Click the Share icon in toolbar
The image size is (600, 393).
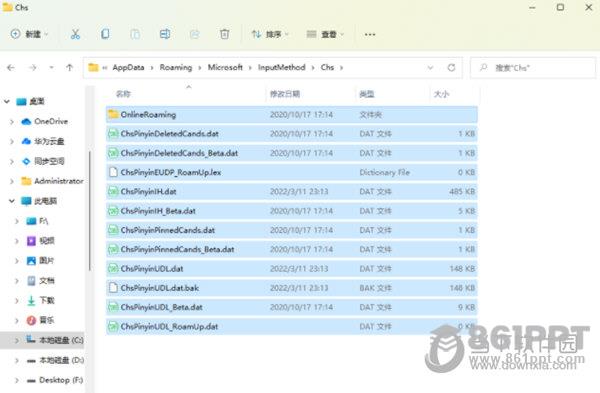click(x=195, y=34)
